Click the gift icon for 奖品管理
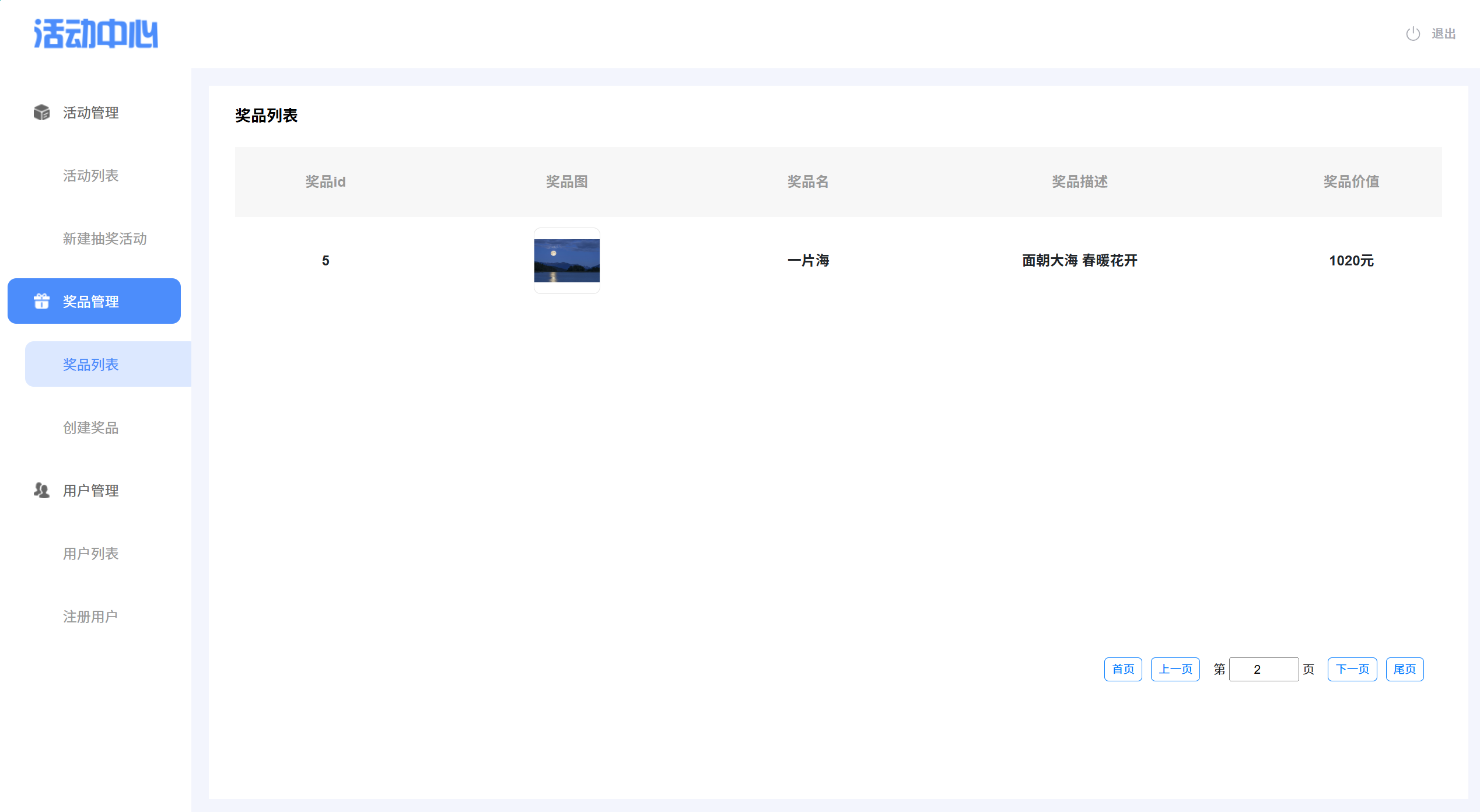Screen dimensions: 1480x812 pyautogui.click(x=41, y=301)
